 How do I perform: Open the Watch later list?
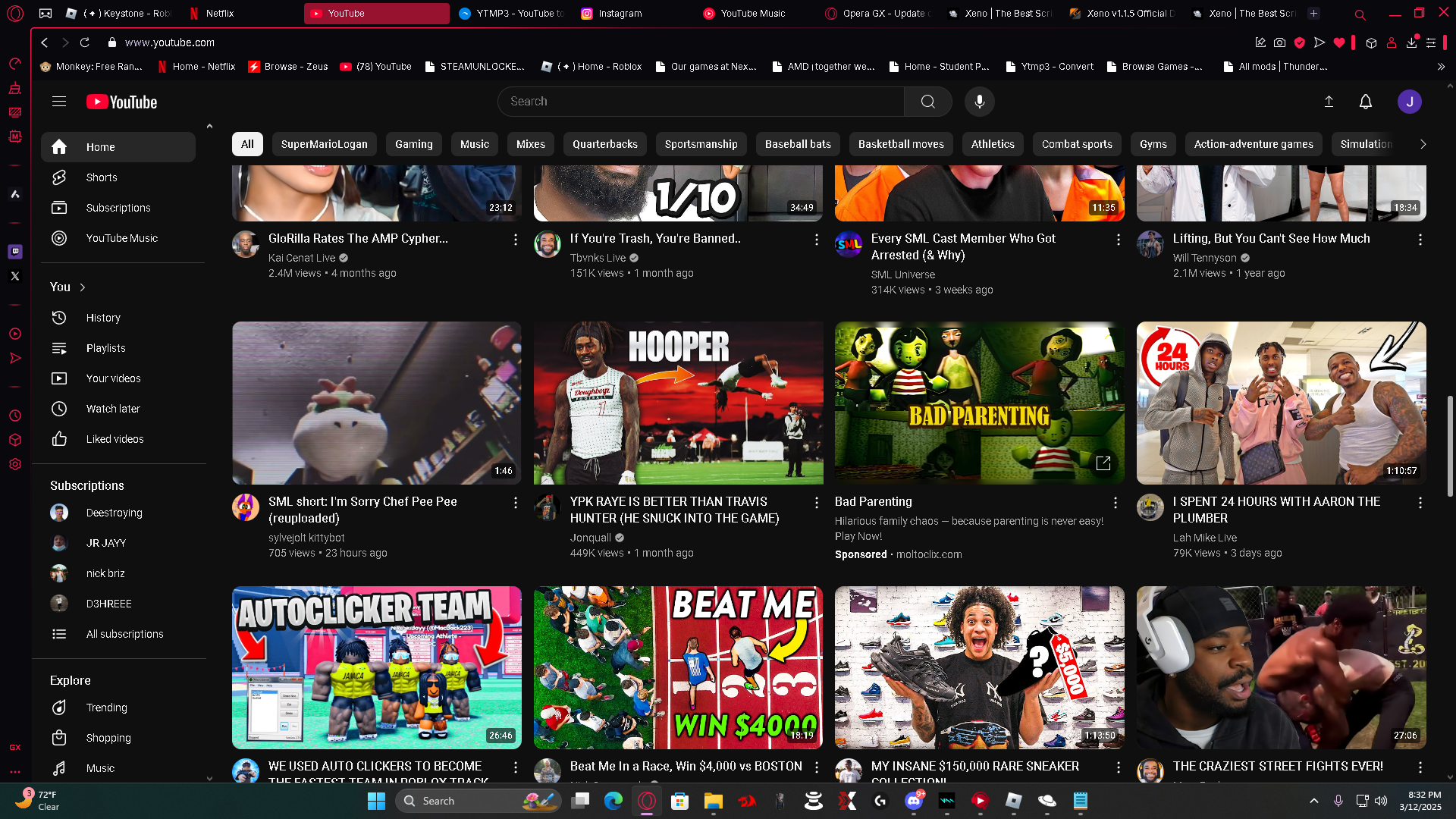click(118, 409)
